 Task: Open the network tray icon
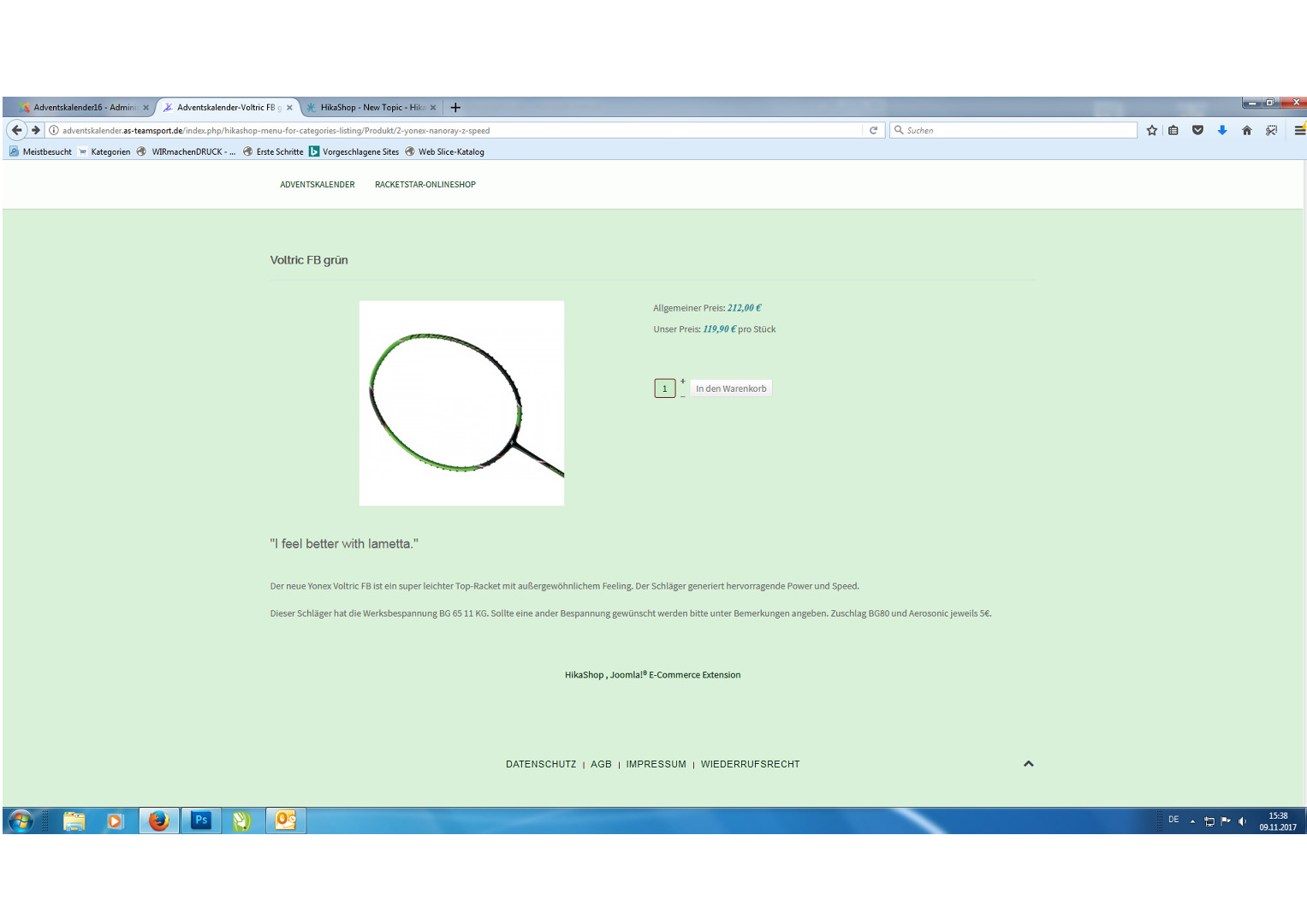pos(1209,821)
